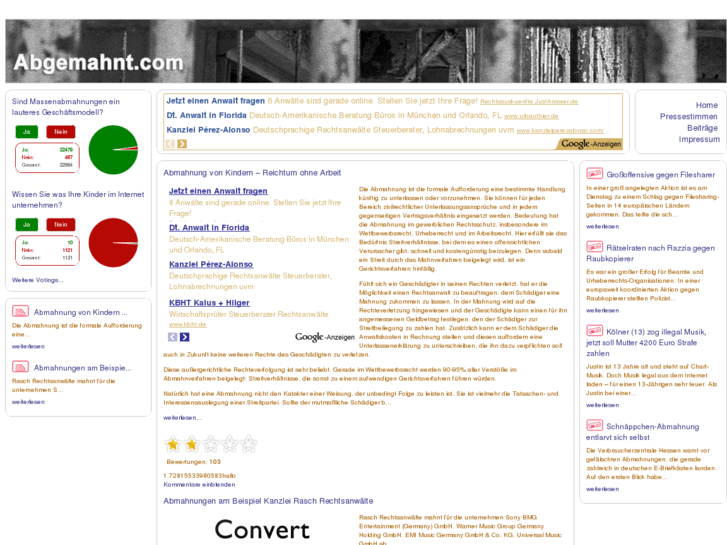Click weiterlesen under Großoffensive gegen Filesharer
Image resolution: width=727 pixels, height=545 pixels.
point(602,226)
